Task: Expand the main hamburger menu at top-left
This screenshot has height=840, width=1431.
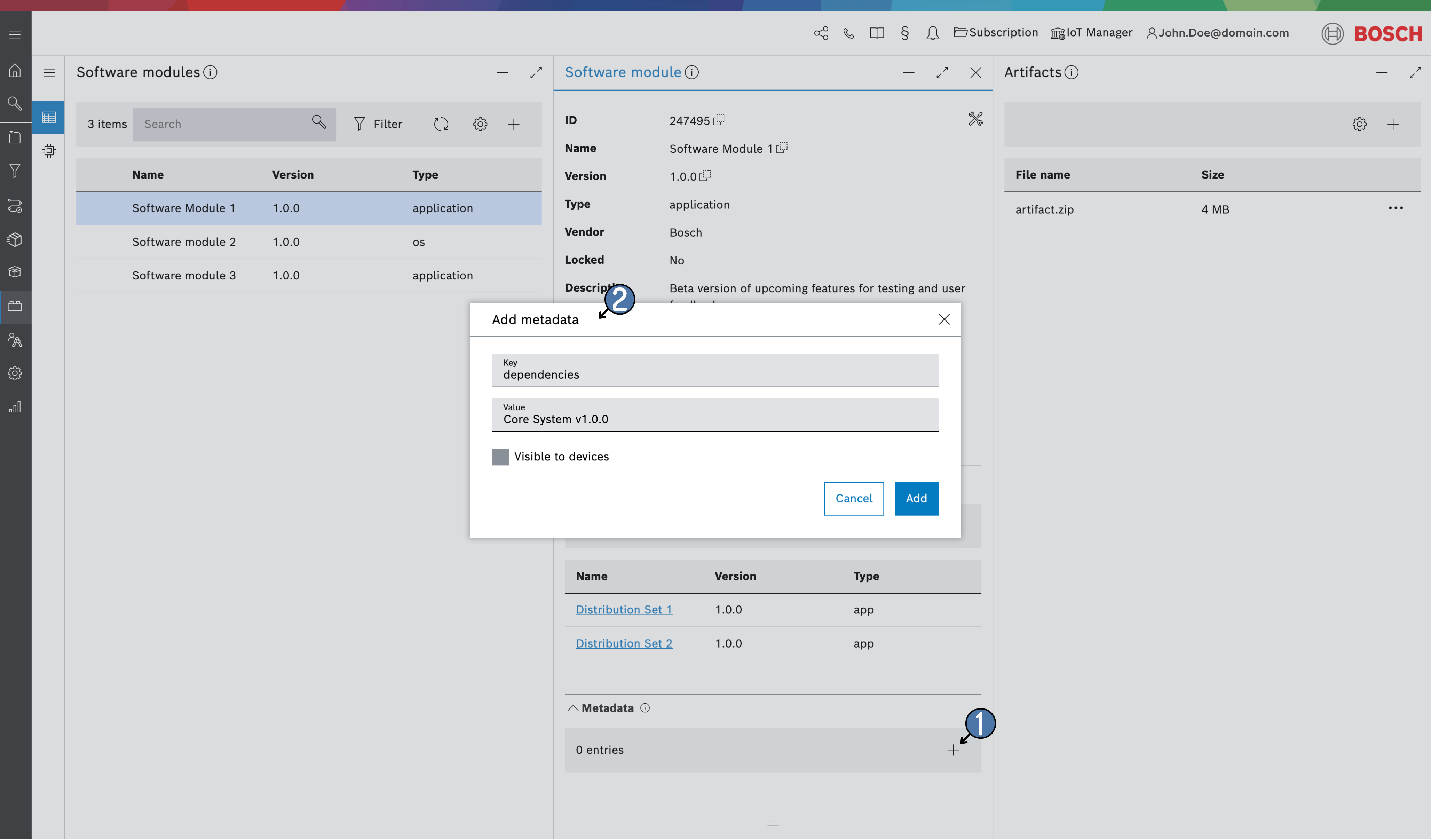Action: [15, 35]
